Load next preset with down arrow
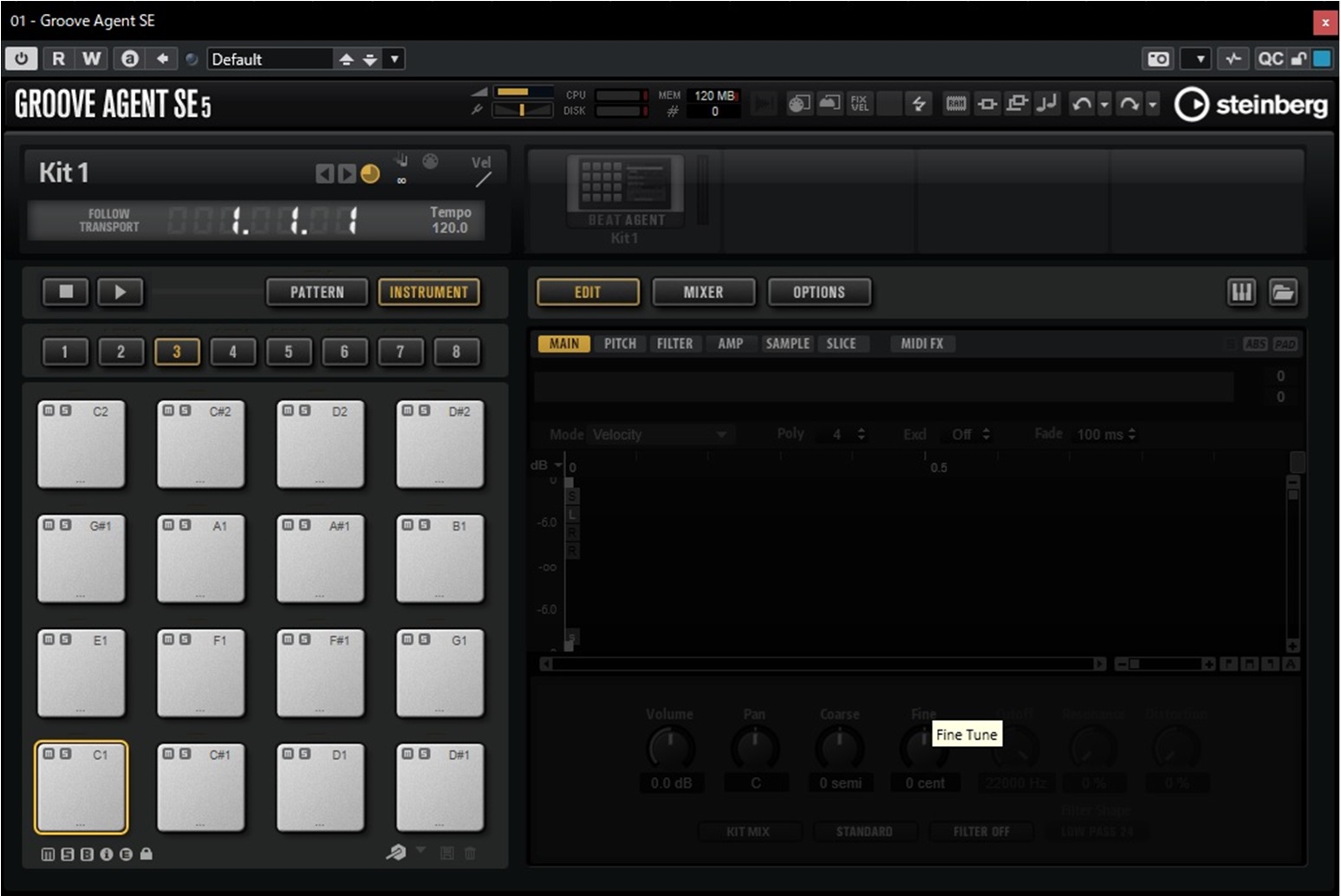Screen dimensions: 1341x896 [x=370, y=59]
